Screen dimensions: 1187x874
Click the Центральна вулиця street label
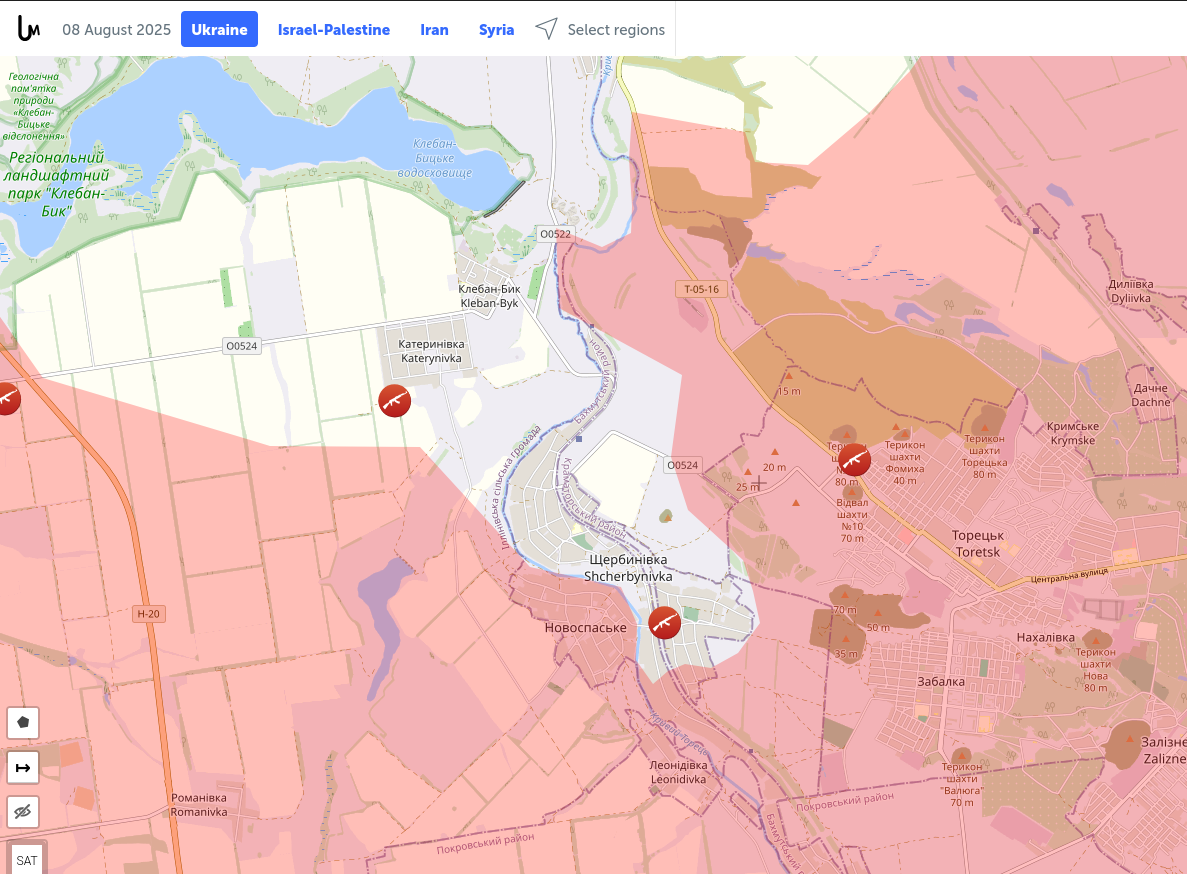(1069, 574)
